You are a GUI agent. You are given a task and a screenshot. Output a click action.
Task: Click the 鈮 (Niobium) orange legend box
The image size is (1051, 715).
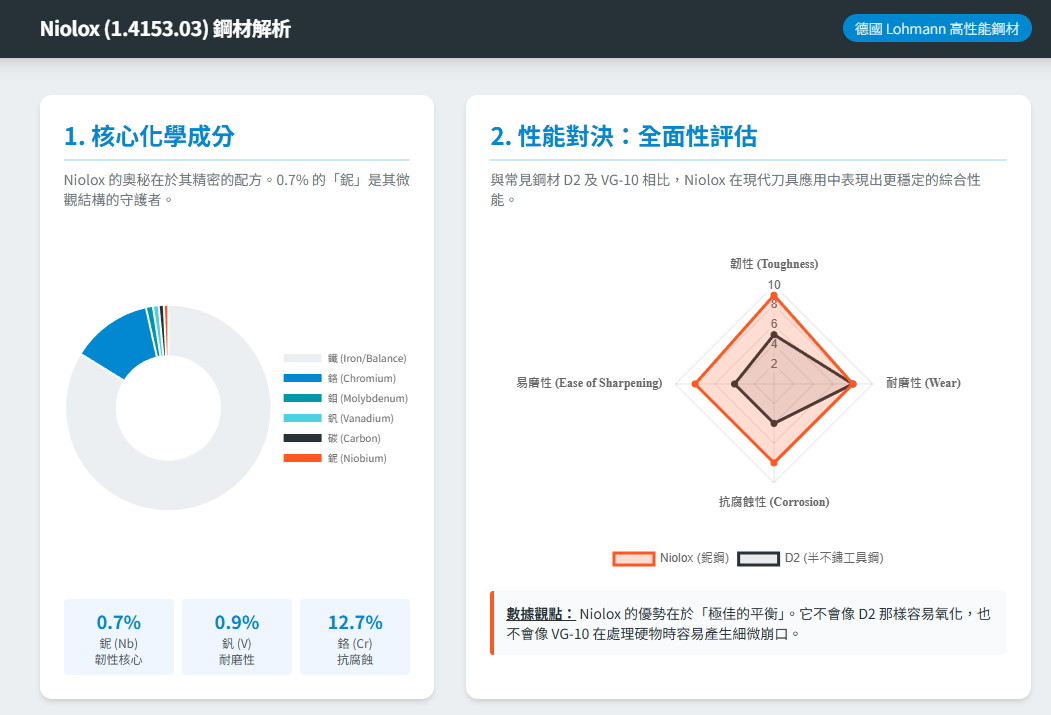303,458
